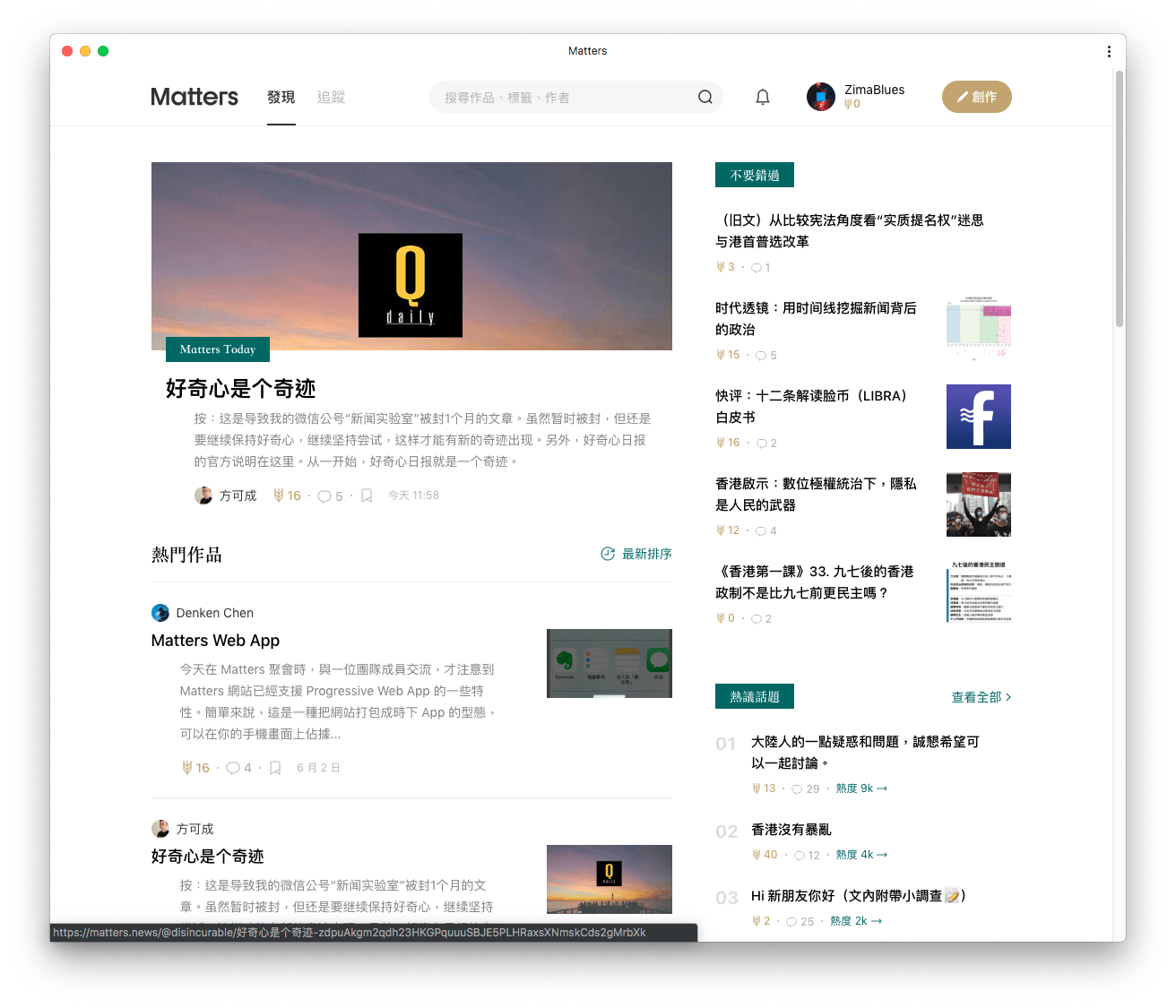Screen dimensions: 1176x1008
Task: Open sunset thumbnail in hot list
Action: pyautogui.click(x=610, y=879)
